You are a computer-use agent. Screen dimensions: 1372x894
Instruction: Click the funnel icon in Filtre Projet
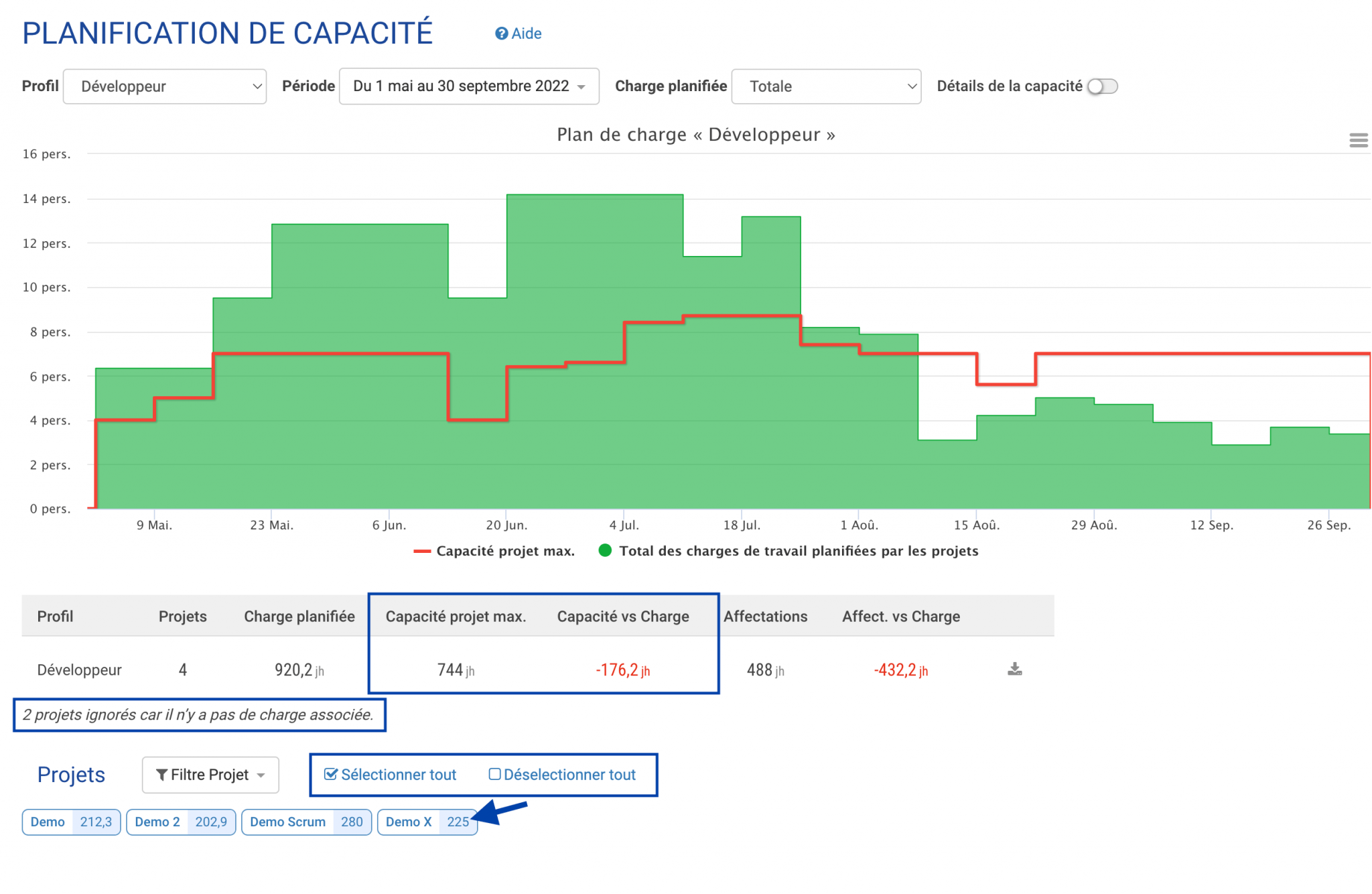pyautogui.click(x=161, y=775)
